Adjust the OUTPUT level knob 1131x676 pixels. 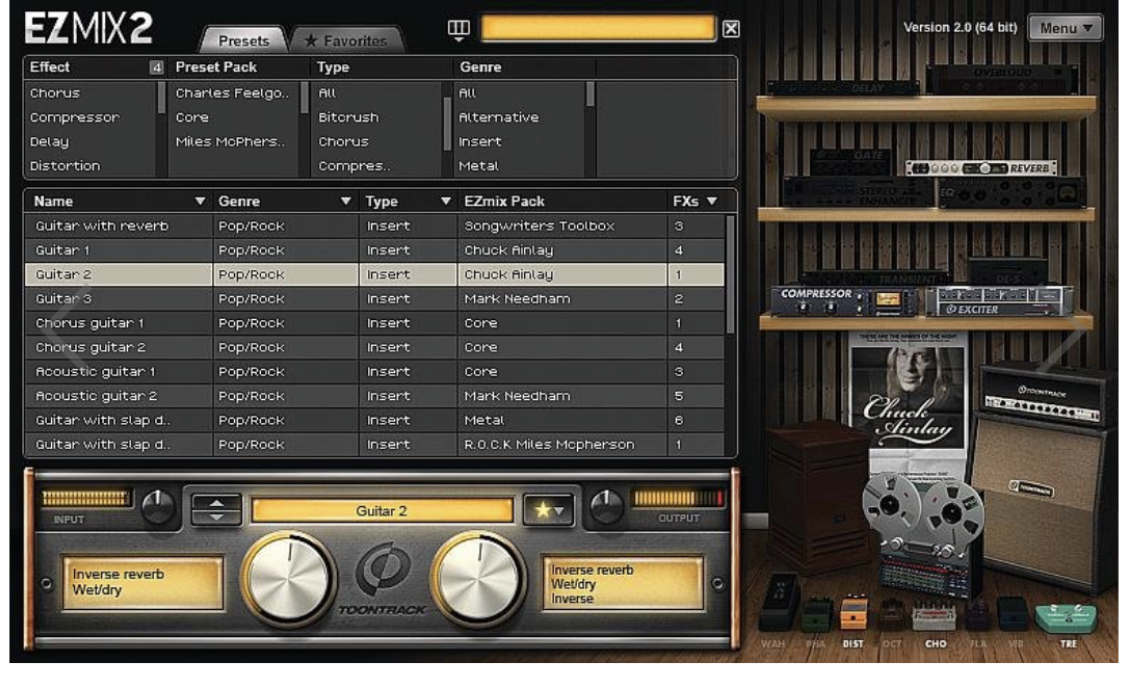(x=607, y=507)
